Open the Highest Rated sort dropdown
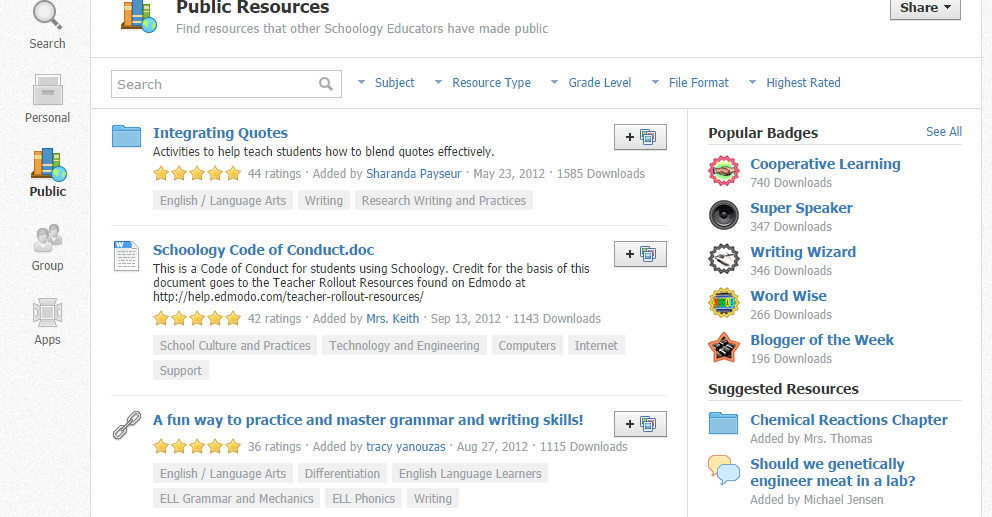992x517 pixels. 795,83
